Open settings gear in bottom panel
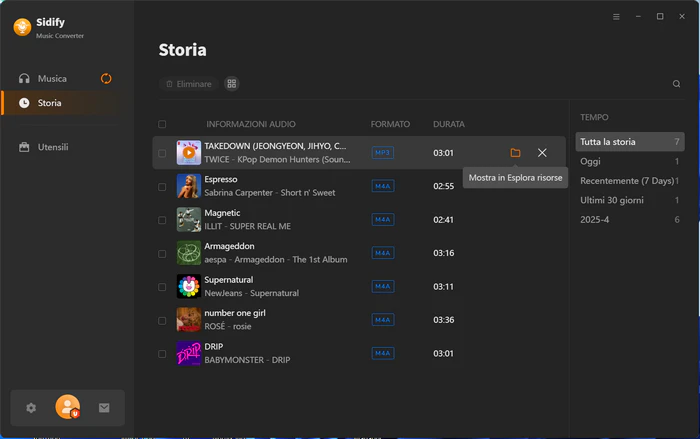This screenshot has width=700, height=439. [x=31, y=408]
